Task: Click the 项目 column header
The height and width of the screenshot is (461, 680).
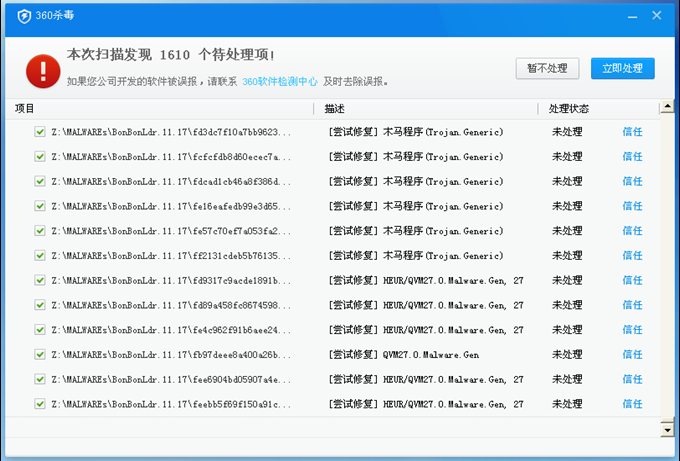Action: (x=24, y=108)
